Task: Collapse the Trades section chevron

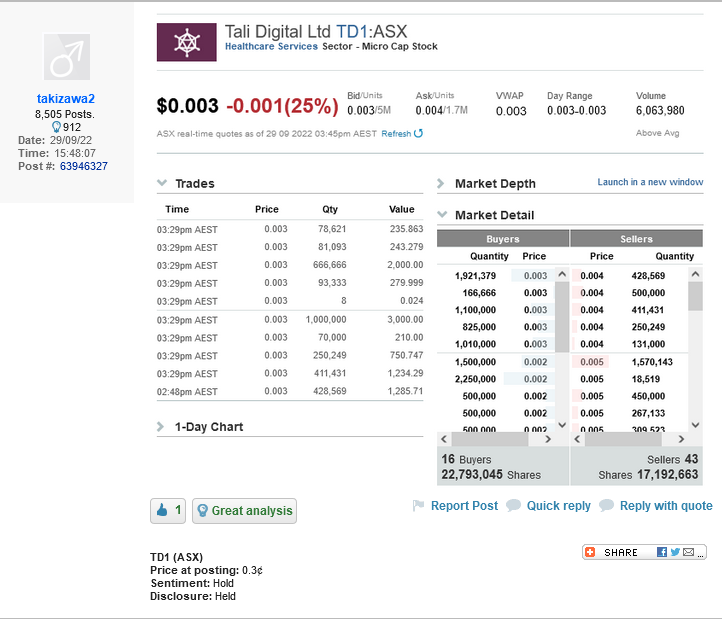Action: [x=162, y=183]
